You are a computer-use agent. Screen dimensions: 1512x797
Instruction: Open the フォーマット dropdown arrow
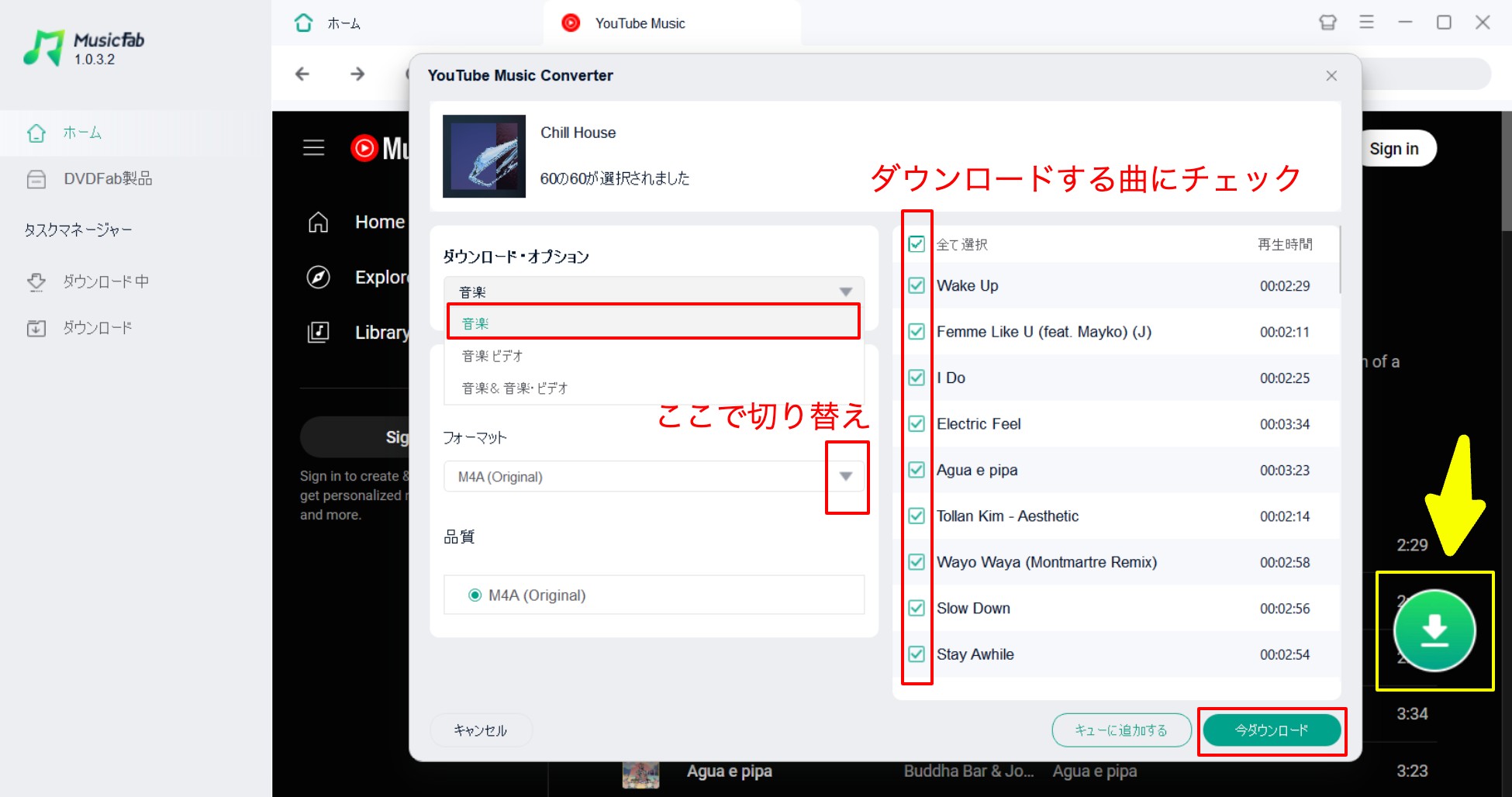click(x=846, y=477)
